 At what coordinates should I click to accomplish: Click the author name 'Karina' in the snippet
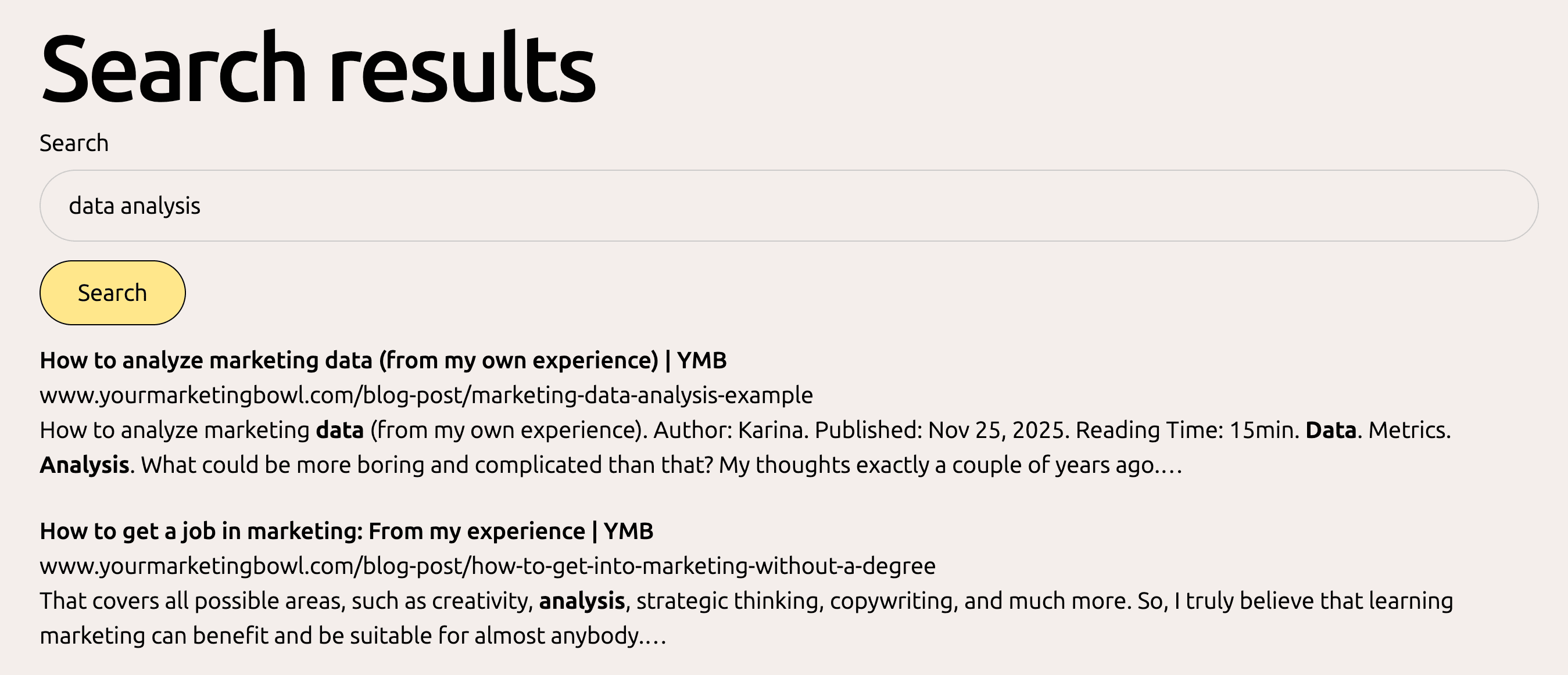771,429
